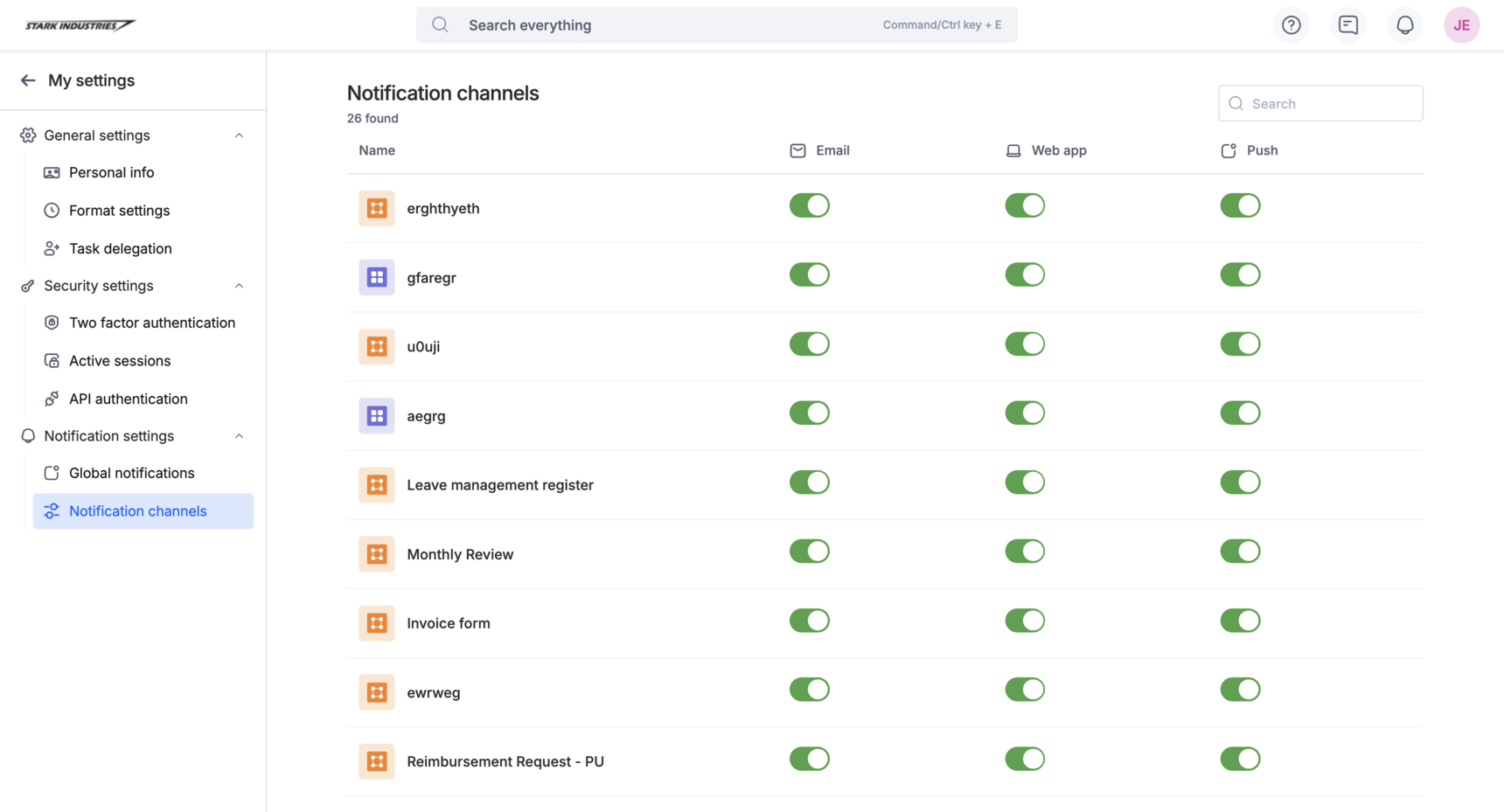This screenshot has height=812, width=1504.
Task: Click the Monthly Review app icon
Action: (x=377, y=554)
